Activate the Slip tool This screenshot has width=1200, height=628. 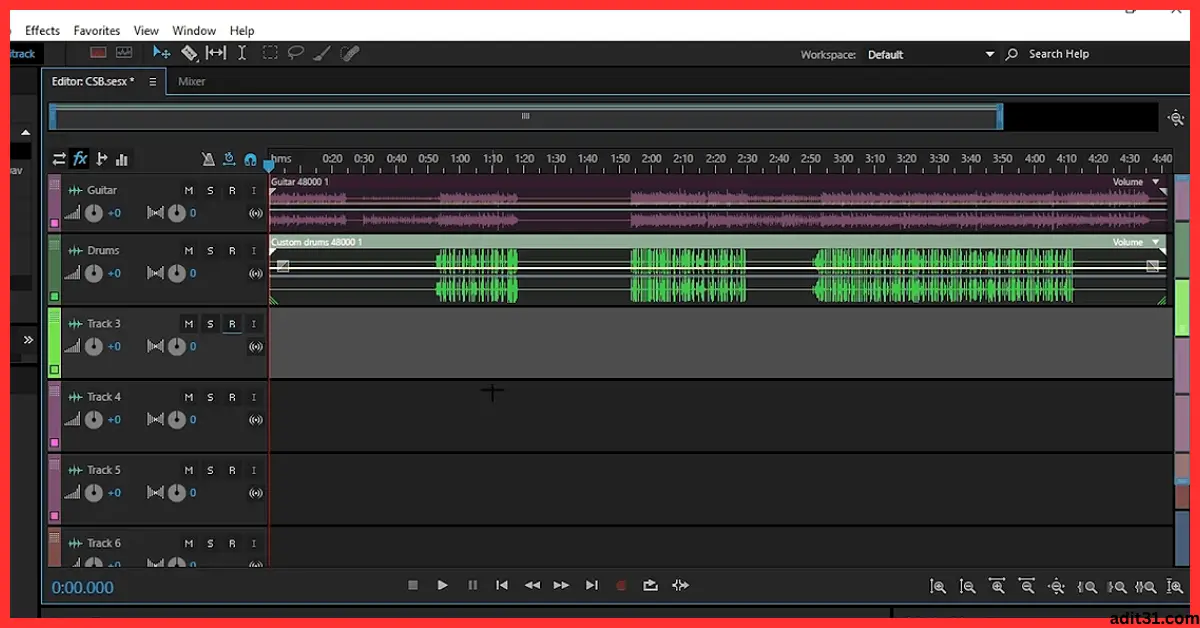pyautogui.click(x=215, y=52)
